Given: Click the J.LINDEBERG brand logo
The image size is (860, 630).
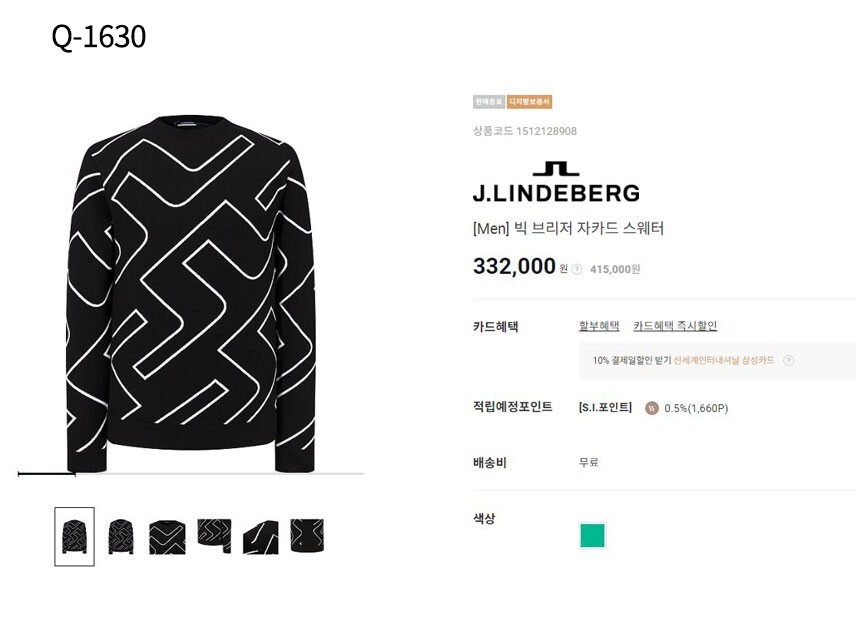Looking at the screenshot, I should 556,182.
